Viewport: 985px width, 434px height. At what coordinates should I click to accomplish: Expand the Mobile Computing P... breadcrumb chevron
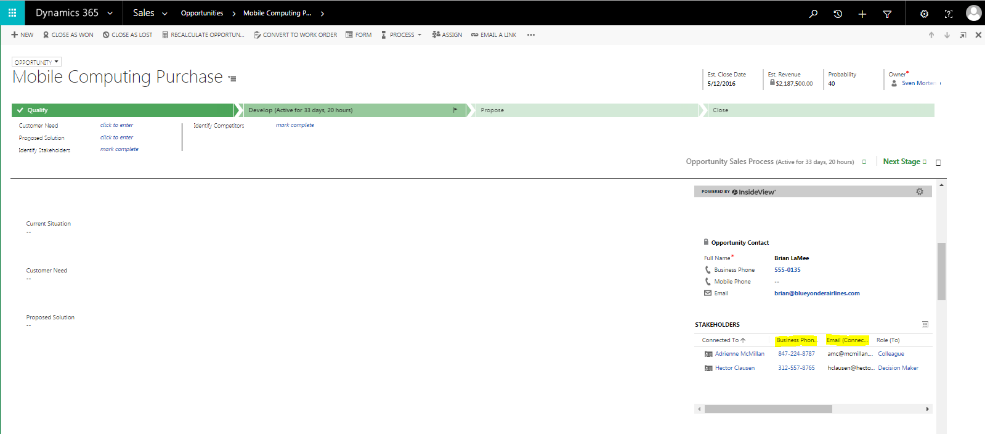322,13
